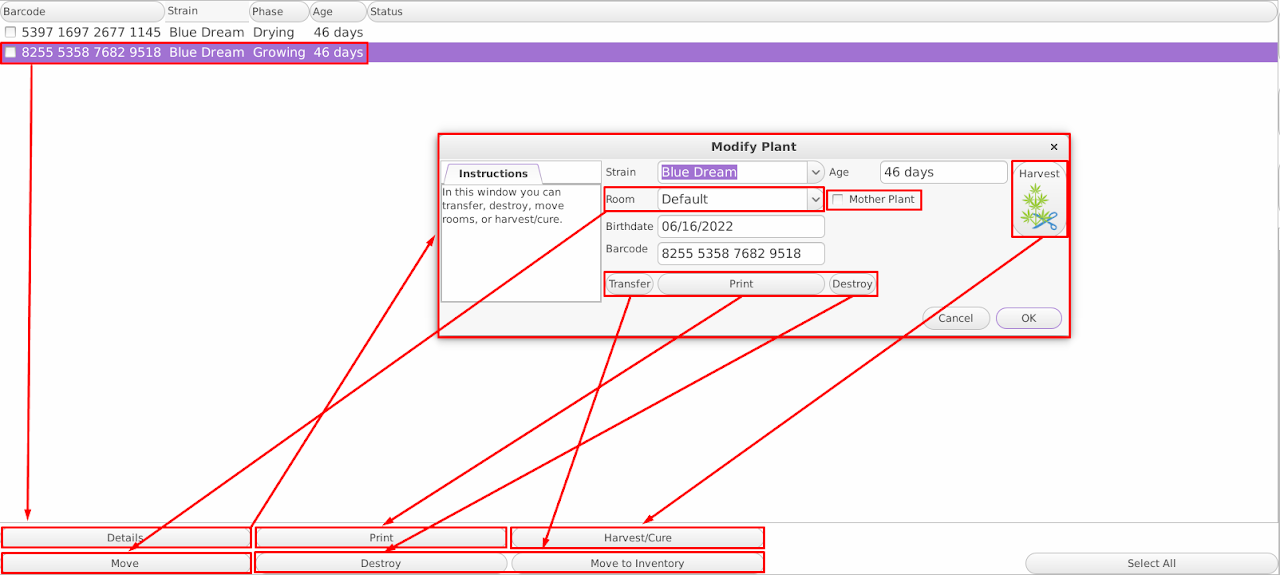Click the Harvest/Cure button

(x=637, y=538)
